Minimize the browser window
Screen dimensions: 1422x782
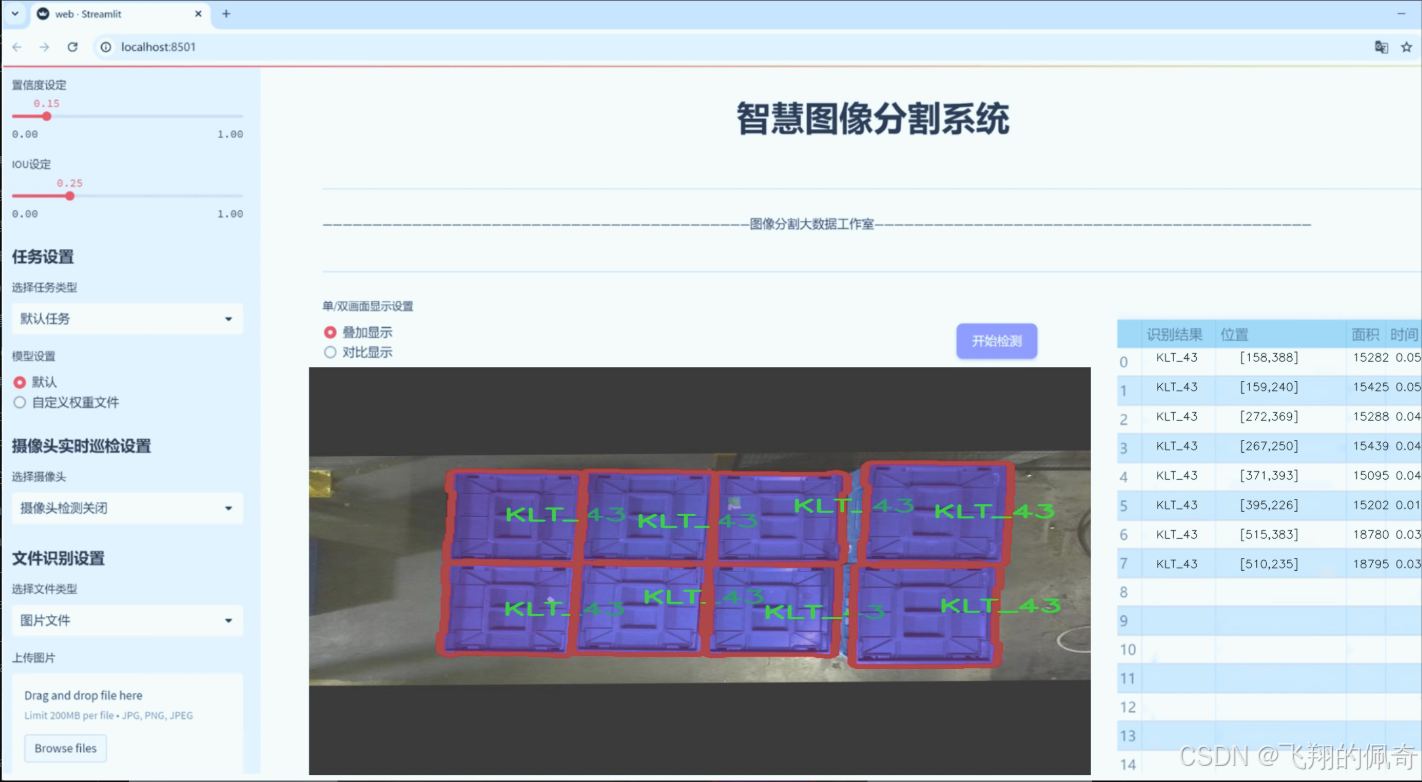click(1400, 14)
